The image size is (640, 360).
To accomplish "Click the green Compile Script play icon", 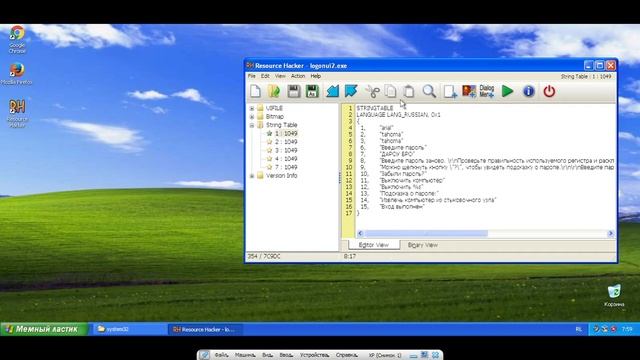I will coord(507,91).
